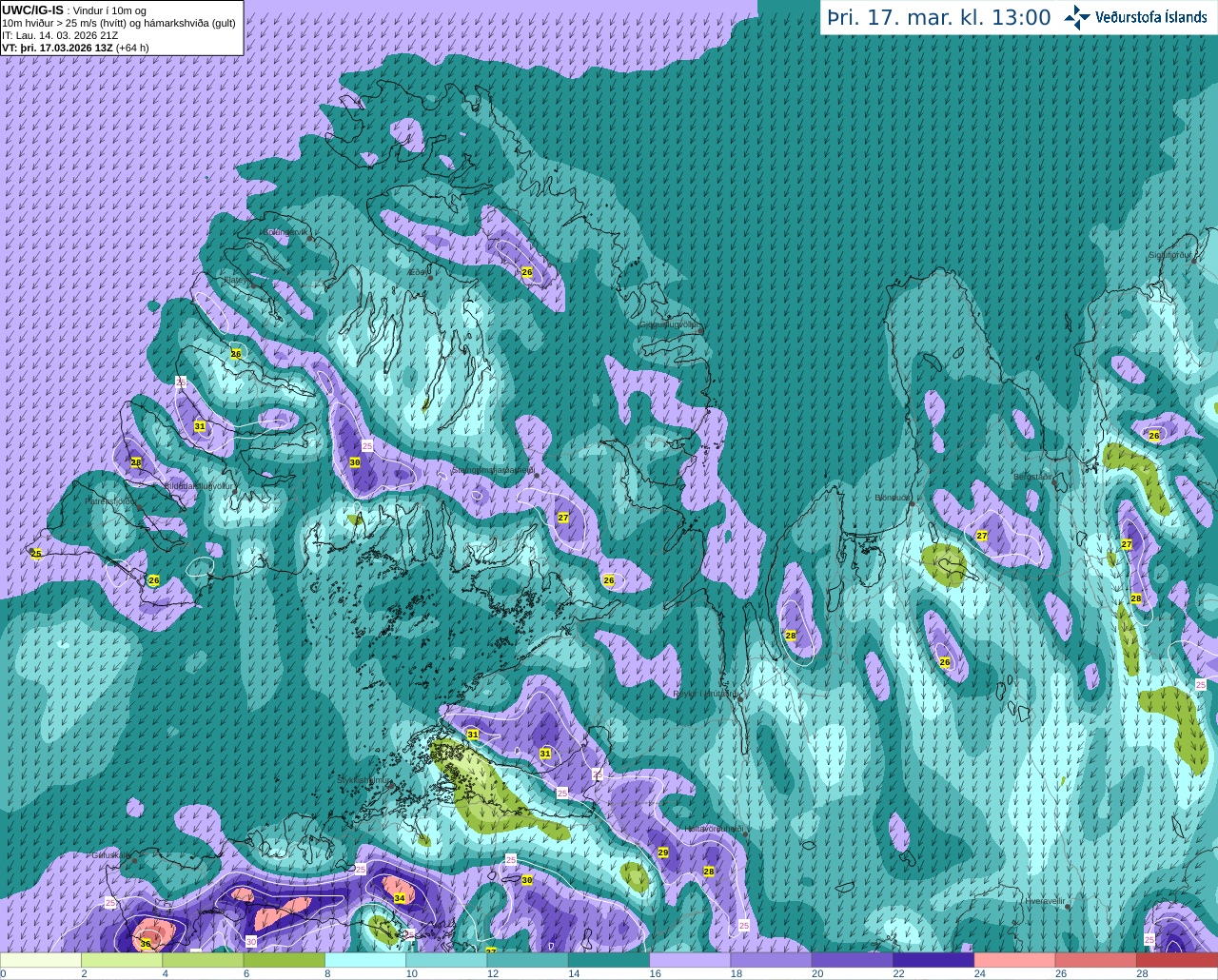The height and width of the screenshot is (980, 1218).
Task: Click the yellow gust marker reading 34
Action: click(400, 898)
